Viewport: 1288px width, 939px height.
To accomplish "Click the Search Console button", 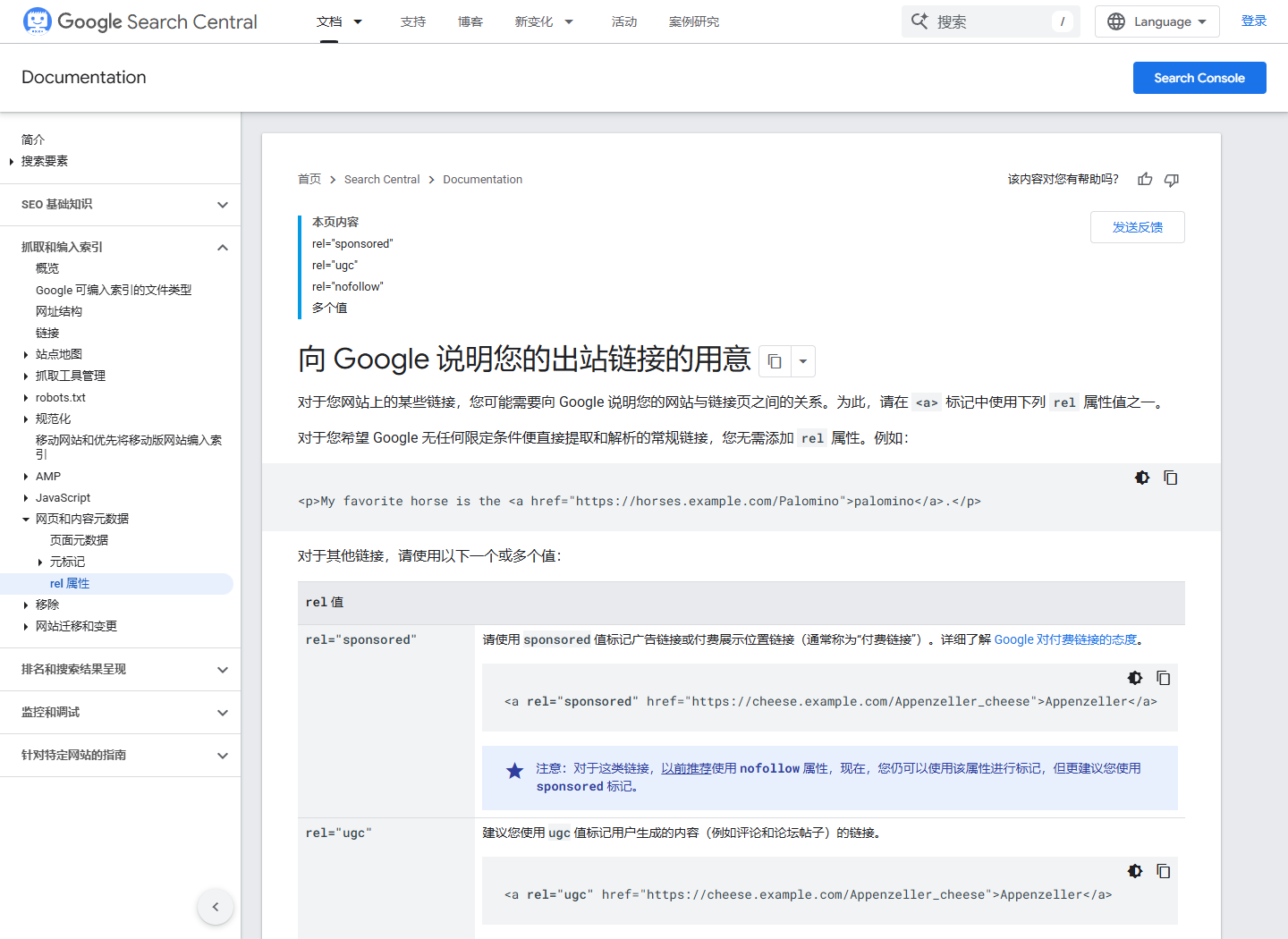I will 1199,78.
